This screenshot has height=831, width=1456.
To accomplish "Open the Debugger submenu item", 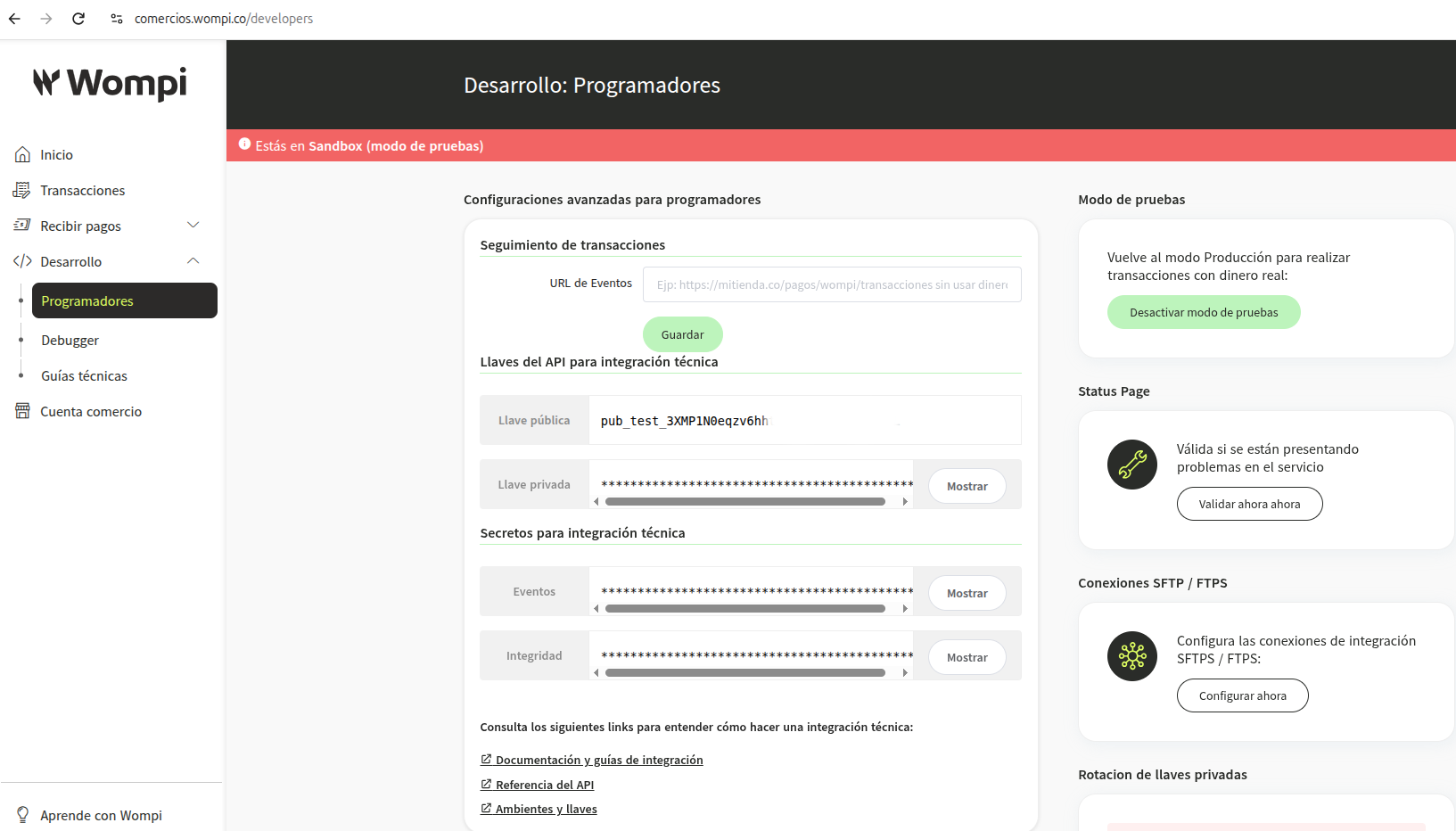I will coord(70,340).
